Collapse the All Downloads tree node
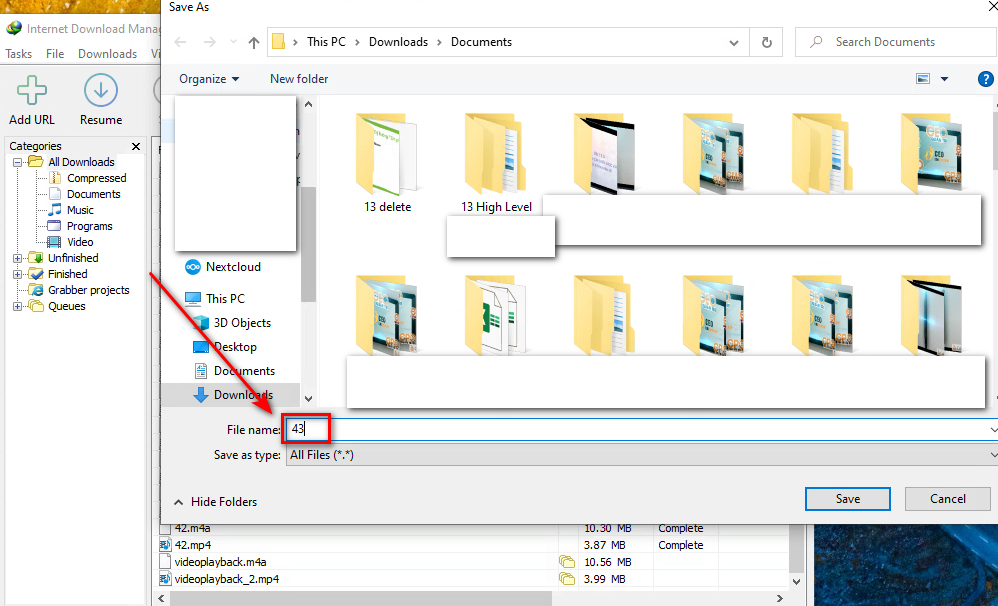Viewport: 998px width, 606px height. tap(18, 162)
